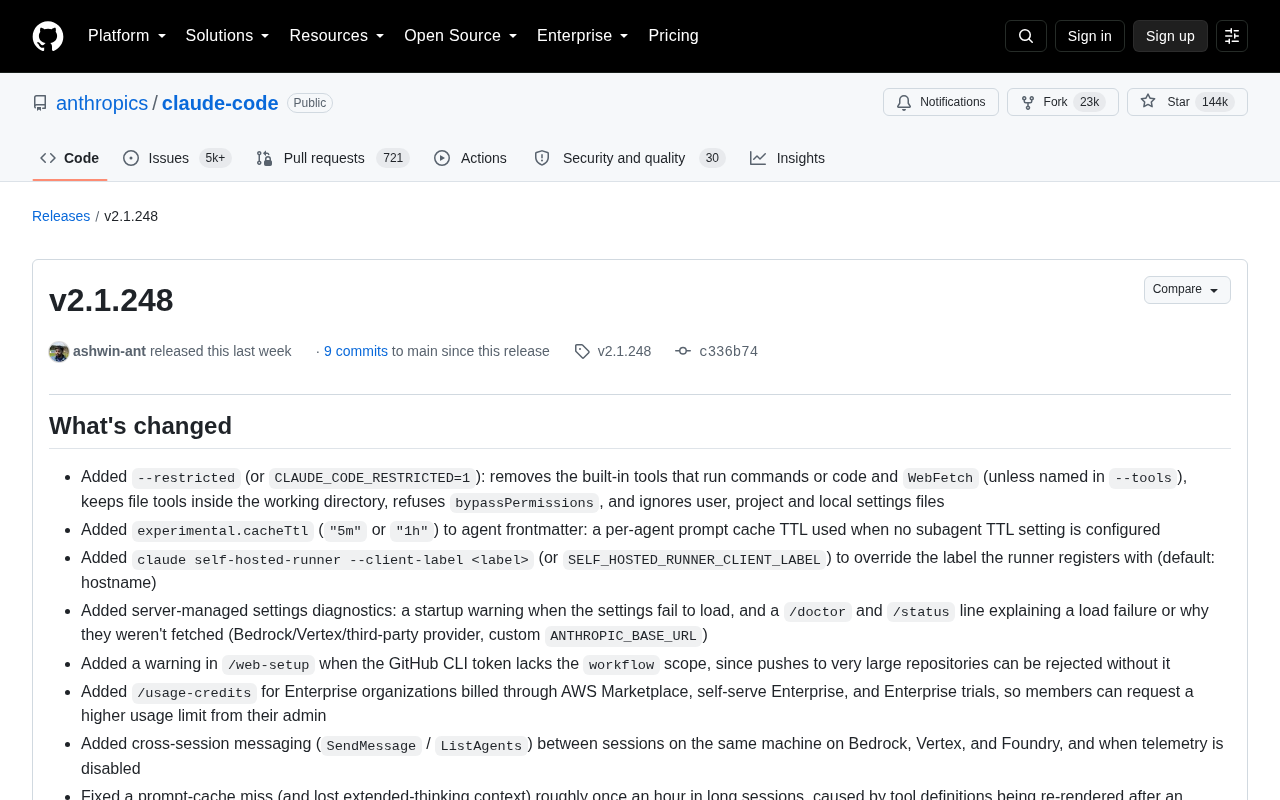1280x800 pixels.
Task: Click the /status code snippet
Action: pyautogui.click(x=921, y=612)
